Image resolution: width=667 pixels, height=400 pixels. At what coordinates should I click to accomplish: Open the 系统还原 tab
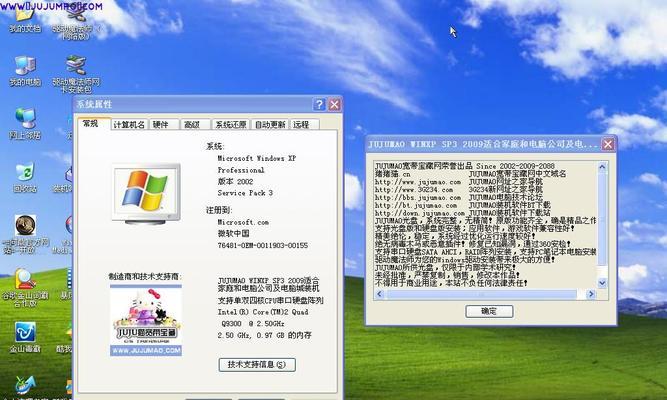point(231,124)
